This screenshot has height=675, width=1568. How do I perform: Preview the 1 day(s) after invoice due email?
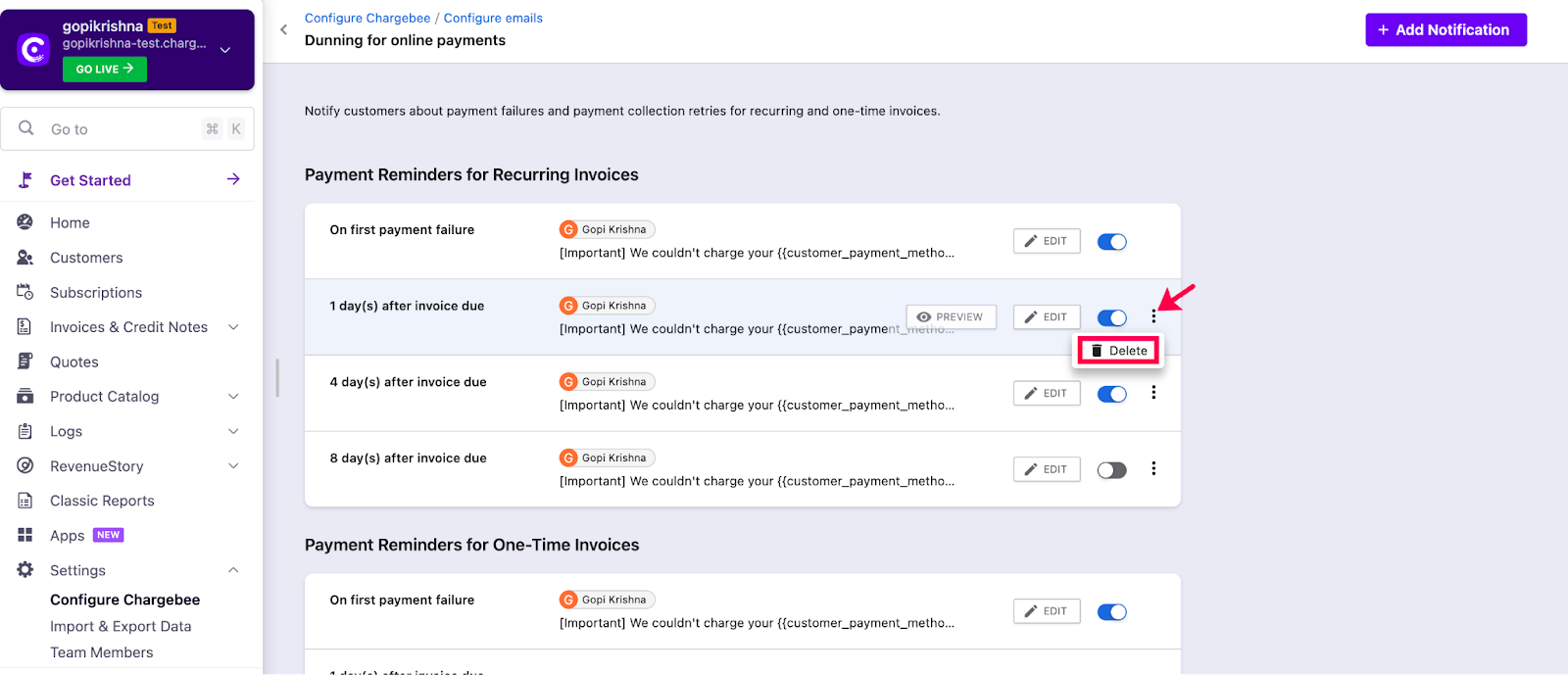pyautogui.click(x=951, y=317)
